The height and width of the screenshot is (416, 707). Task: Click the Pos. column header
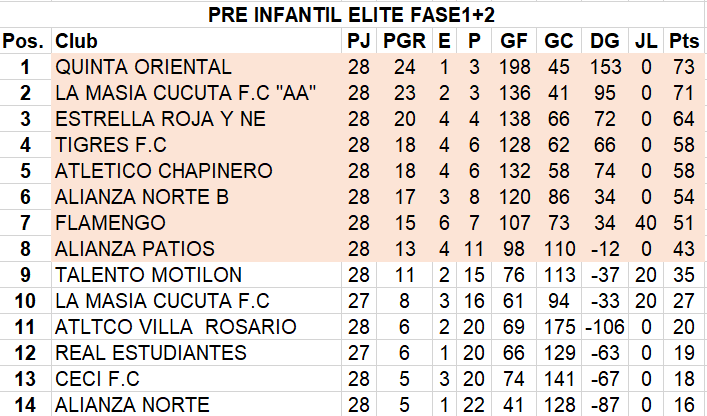(x=25, y=41)
